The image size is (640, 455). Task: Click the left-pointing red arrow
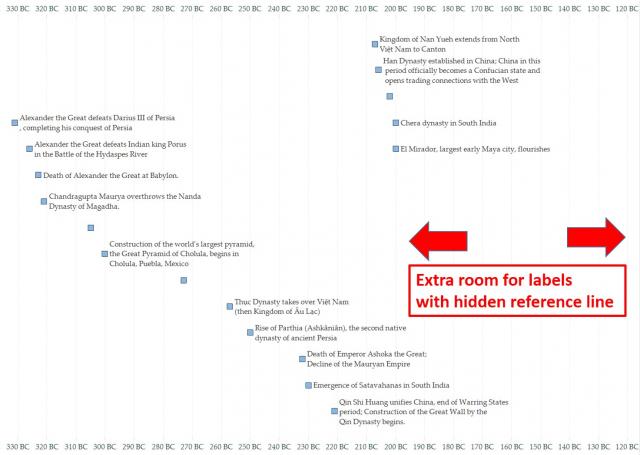pos(437,237)
